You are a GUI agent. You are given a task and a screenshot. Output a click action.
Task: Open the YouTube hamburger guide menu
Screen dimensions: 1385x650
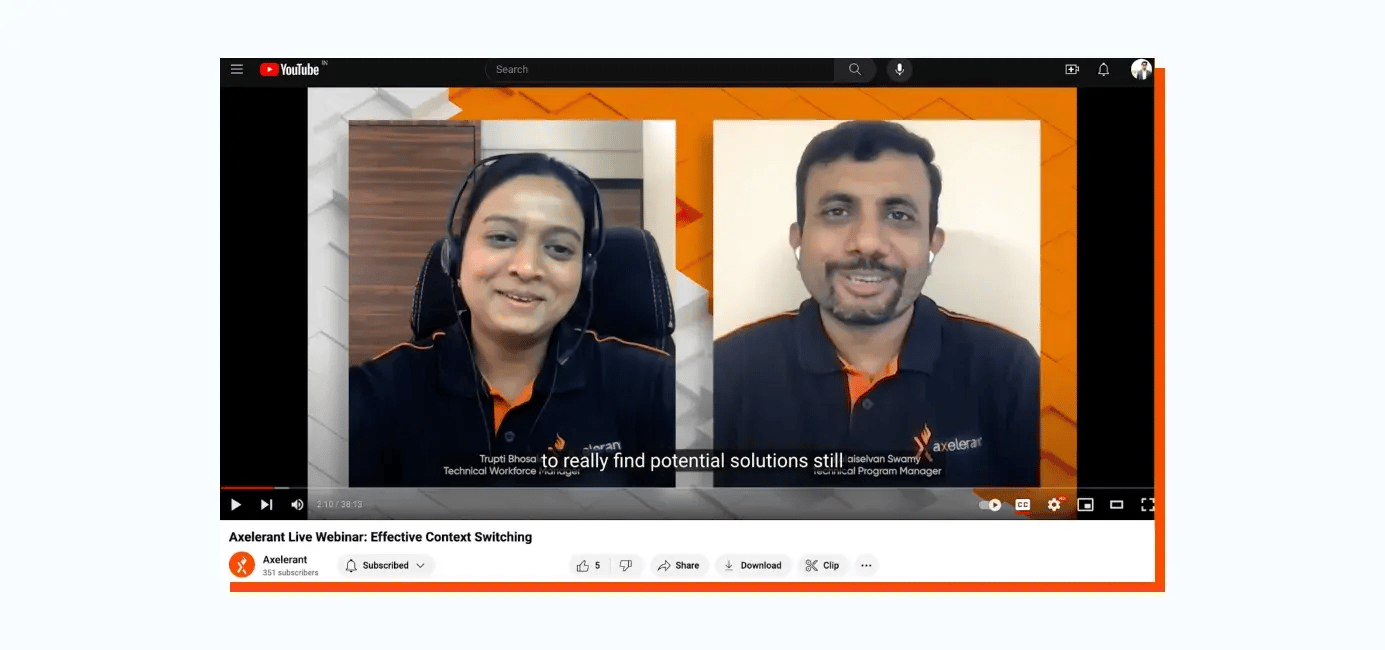click(x=237, y=69)
